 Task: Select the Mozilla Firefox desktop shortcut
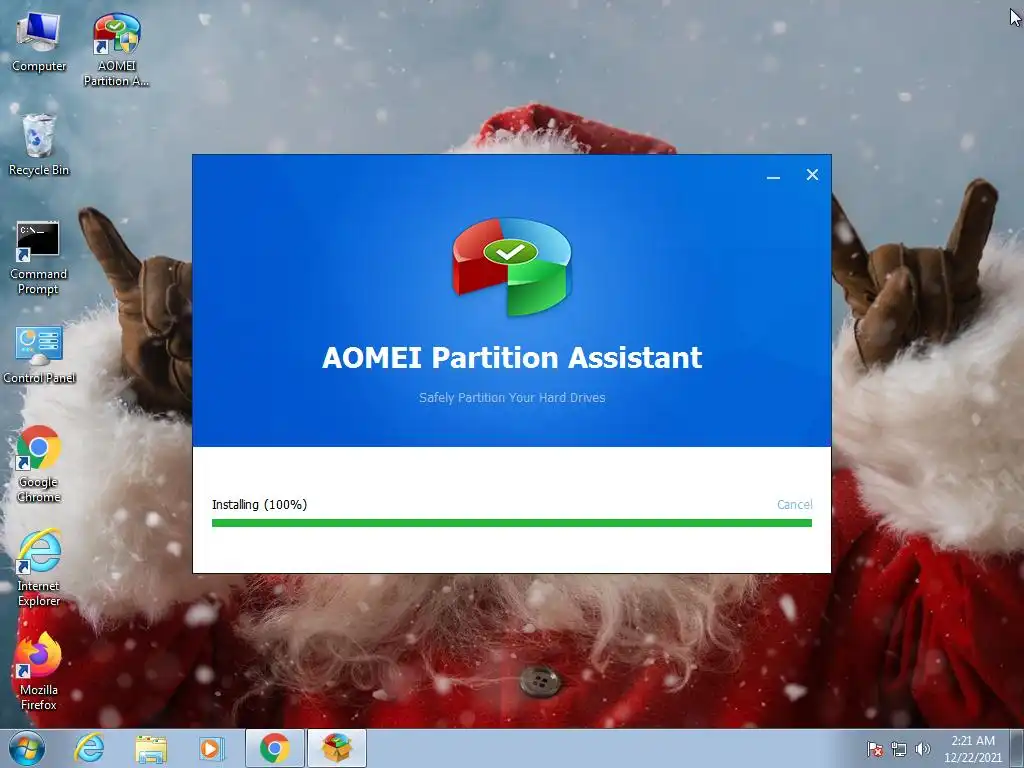39,671
